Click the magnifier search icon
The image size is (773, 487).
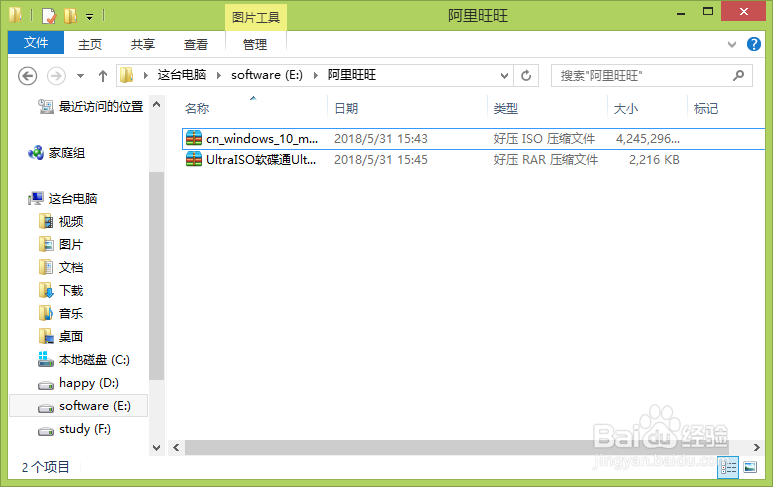click(x=738, y=75)
